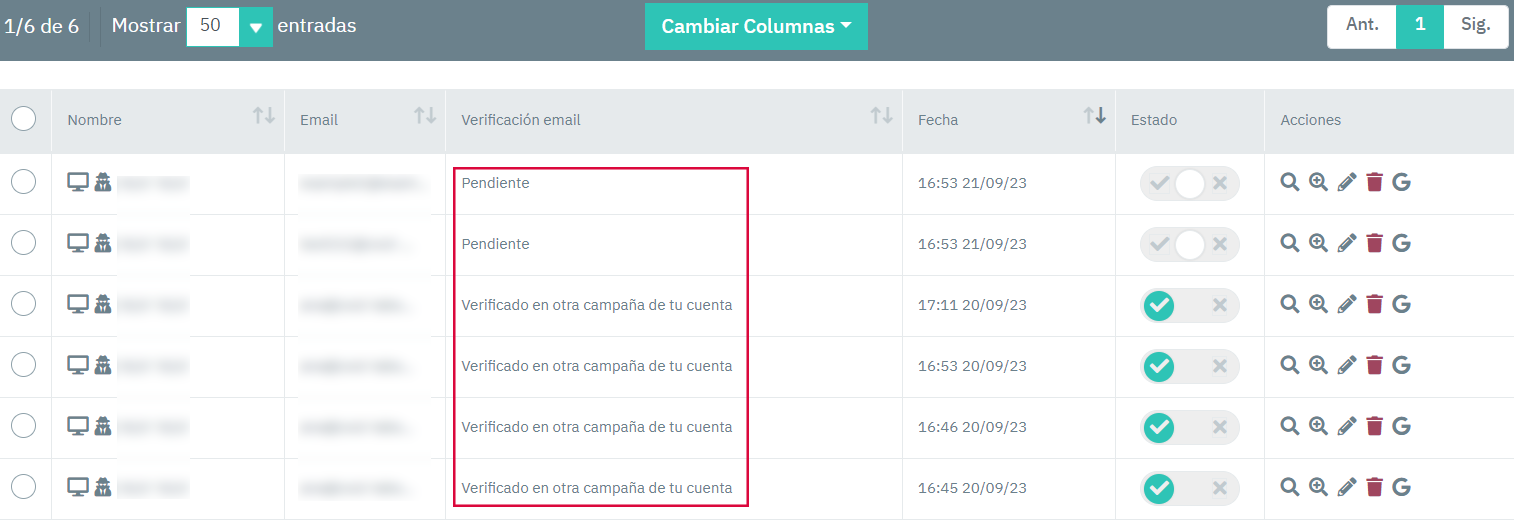Click the zoom-plus icon in the 17:11 20/09/23 row
Screen dimensions: 1514x526
pyautogui.click(x=1318, y=304)
